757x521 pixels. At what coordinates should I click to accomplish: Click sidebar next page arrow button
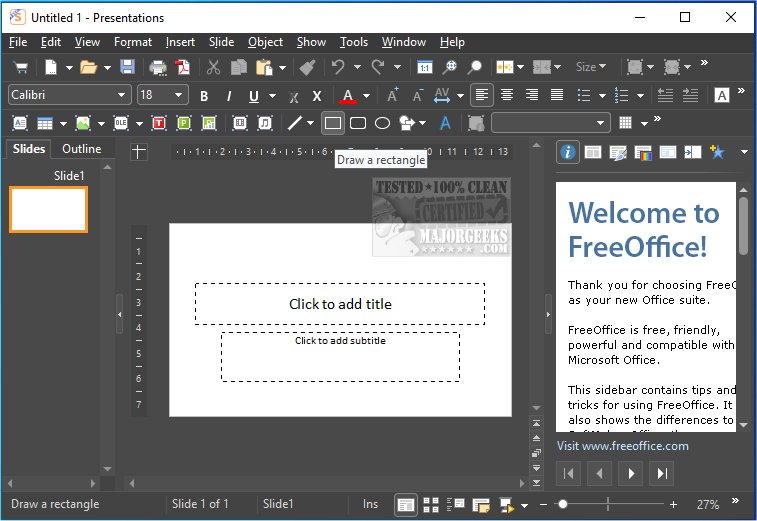[x=631, y=473]
